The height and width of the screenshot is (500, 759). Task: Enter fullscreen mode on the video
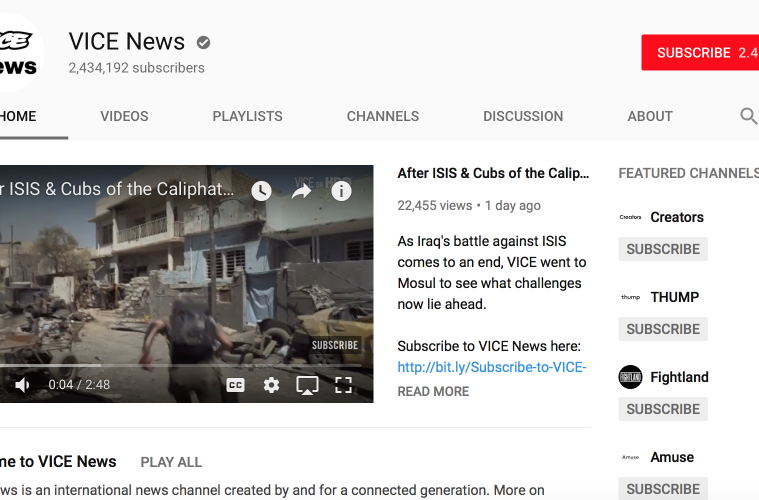(x=343, y=385)
